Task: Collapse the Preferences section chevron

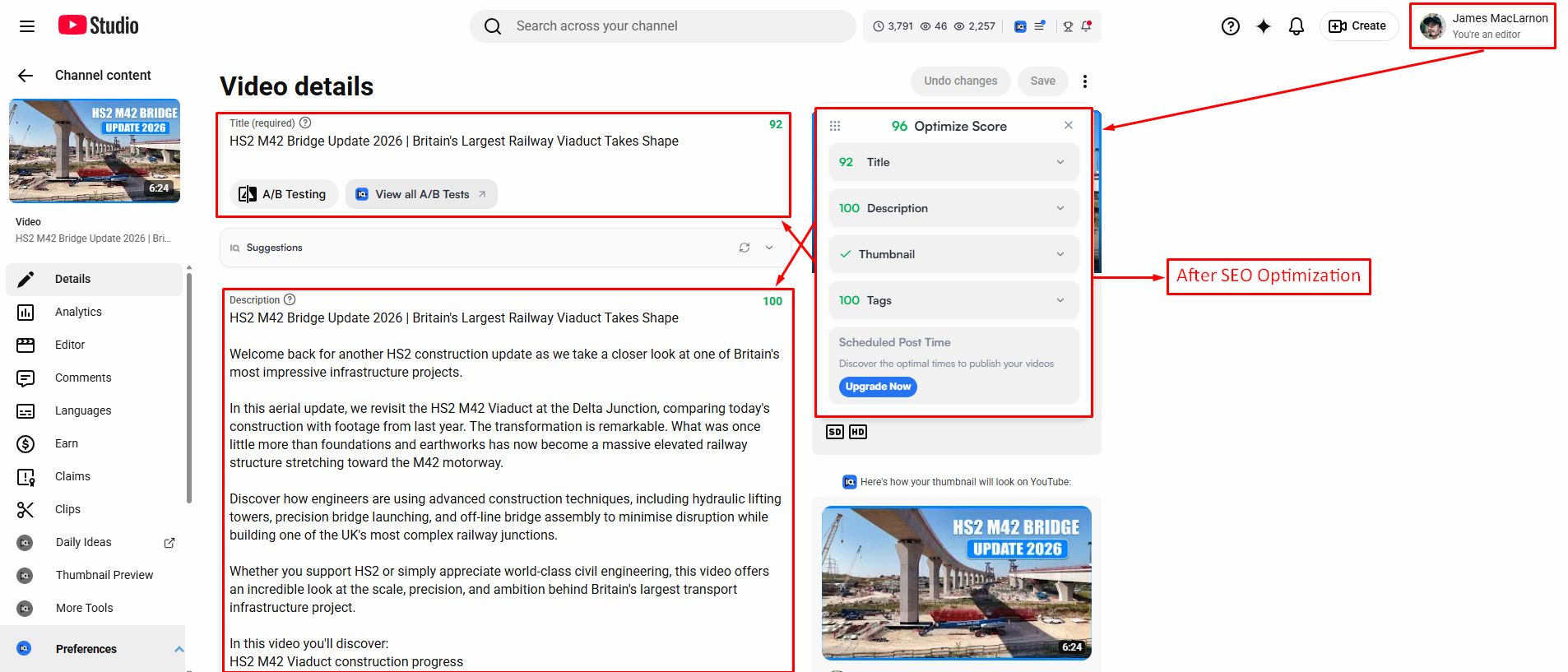Action: tap(179, 649)
